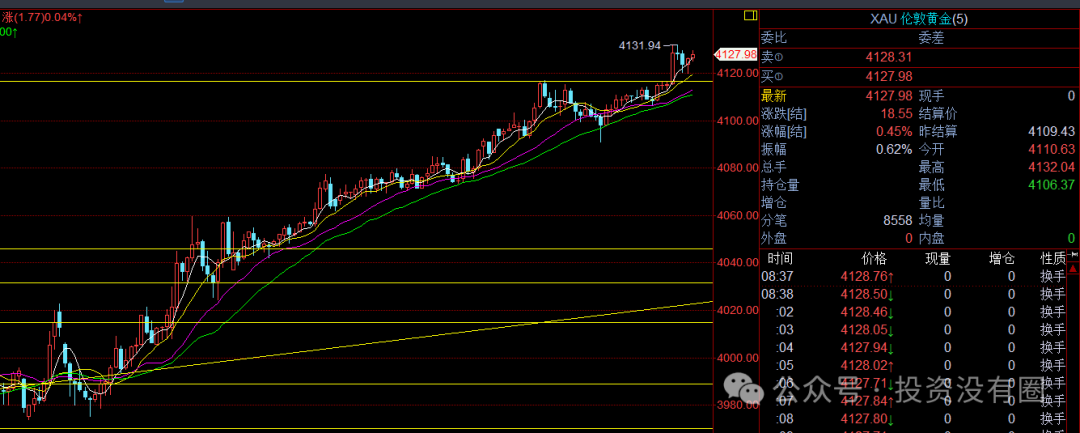
Task: Click the info circle next to 卖
Action: pos(780,58)
